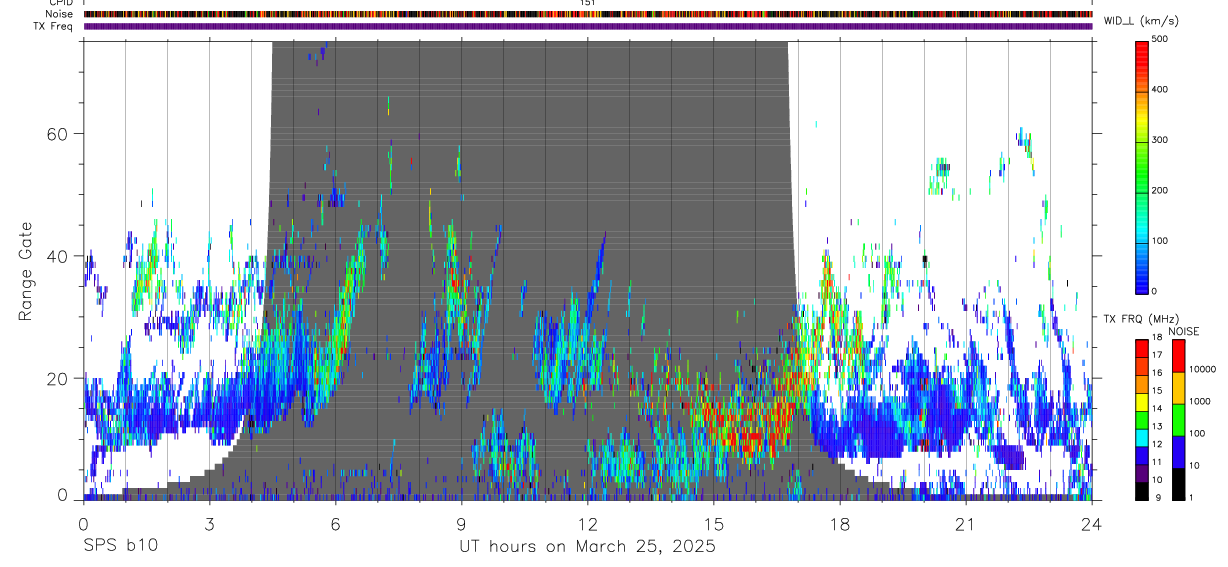The height and width of the screenshot is (567, 1228).
Task: Pick the green 1000 swatch in the NOISE legend
Action: 1178,419
